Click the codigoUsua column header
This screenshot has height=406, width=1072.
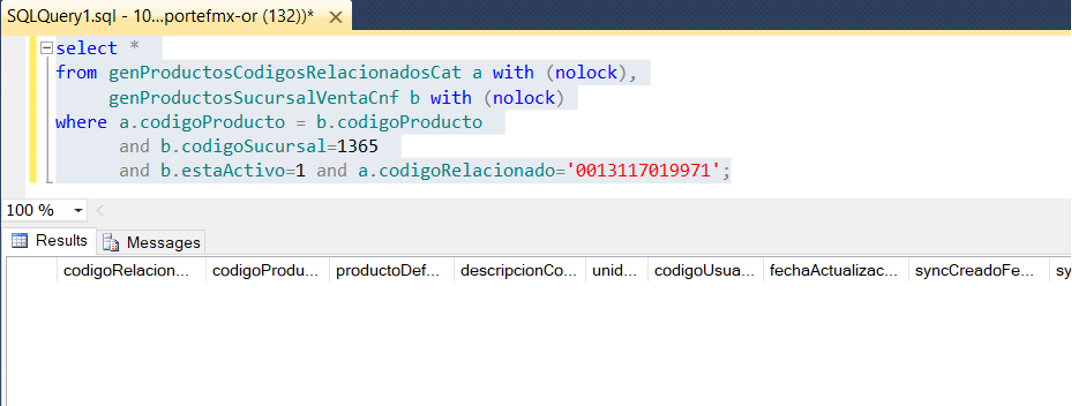704,270
